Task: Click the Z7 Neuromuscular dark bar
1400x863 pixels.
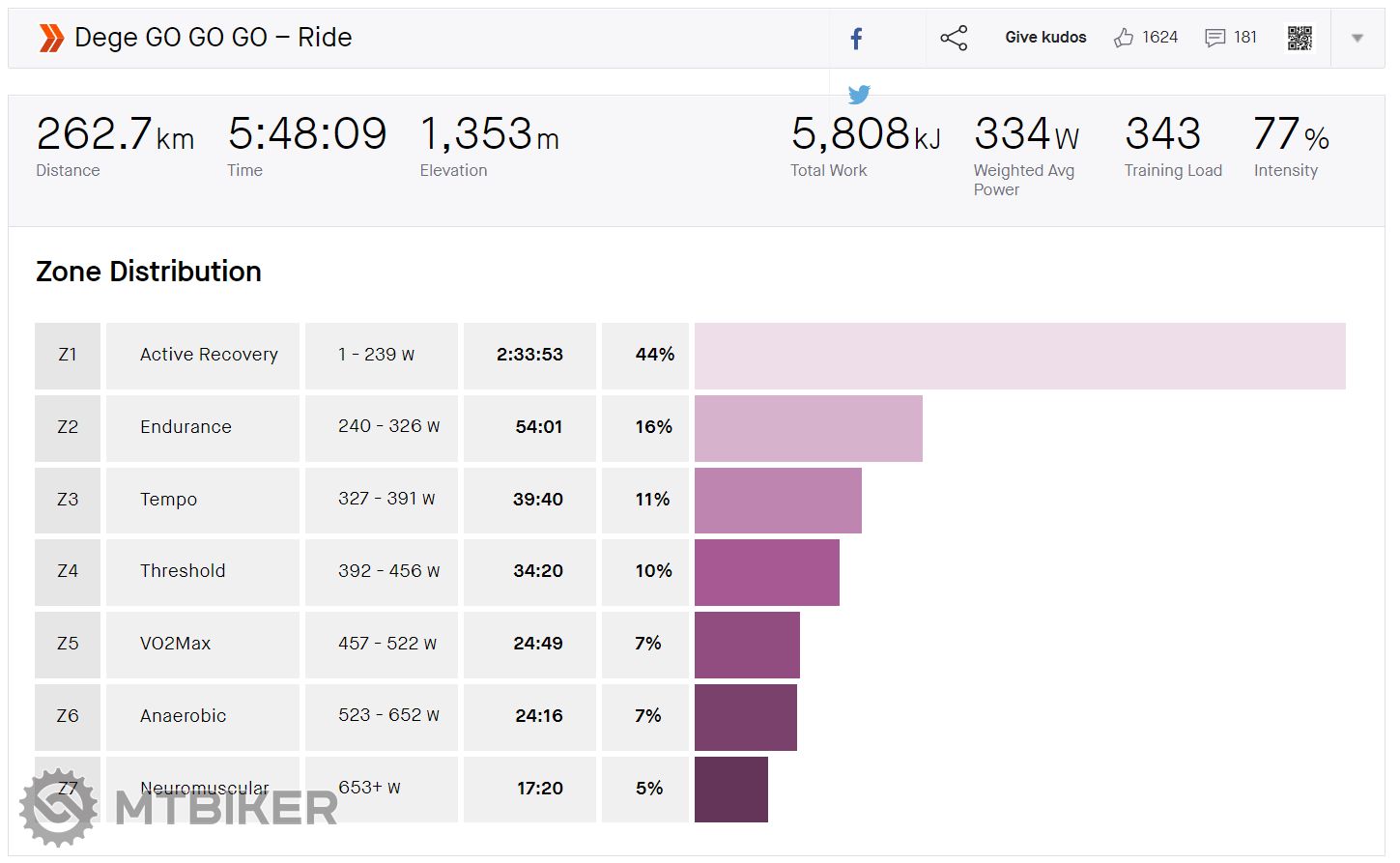Action: 730,790
